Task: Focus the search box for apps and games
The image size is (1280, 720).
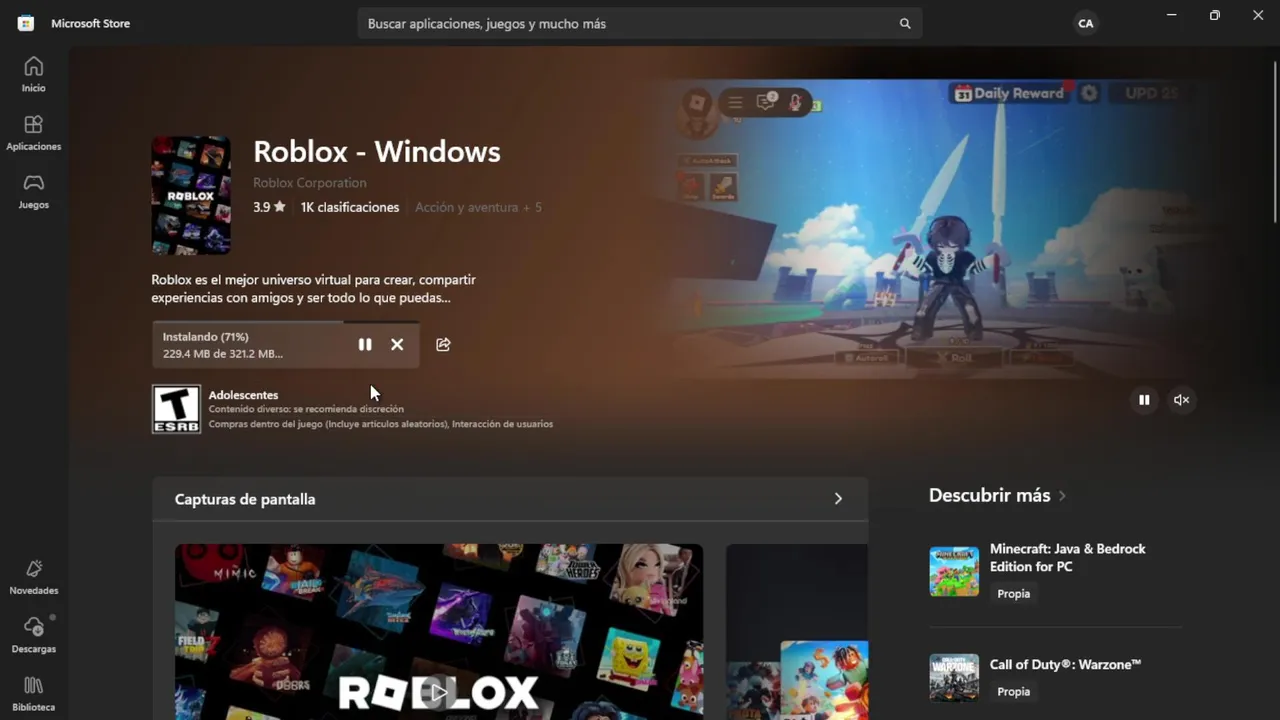Action: pos(640,23)
